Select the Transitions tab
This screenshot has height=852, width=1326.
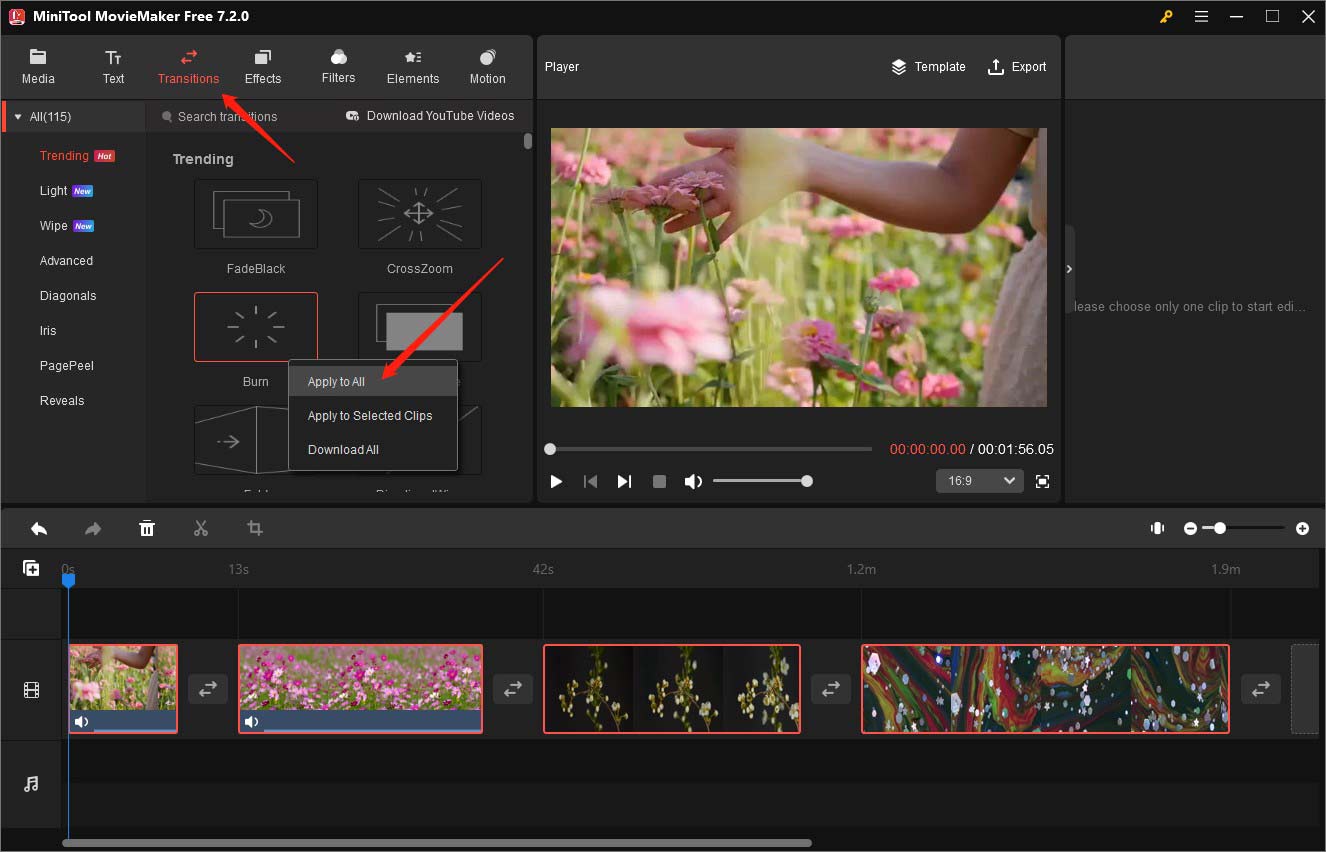188,67
